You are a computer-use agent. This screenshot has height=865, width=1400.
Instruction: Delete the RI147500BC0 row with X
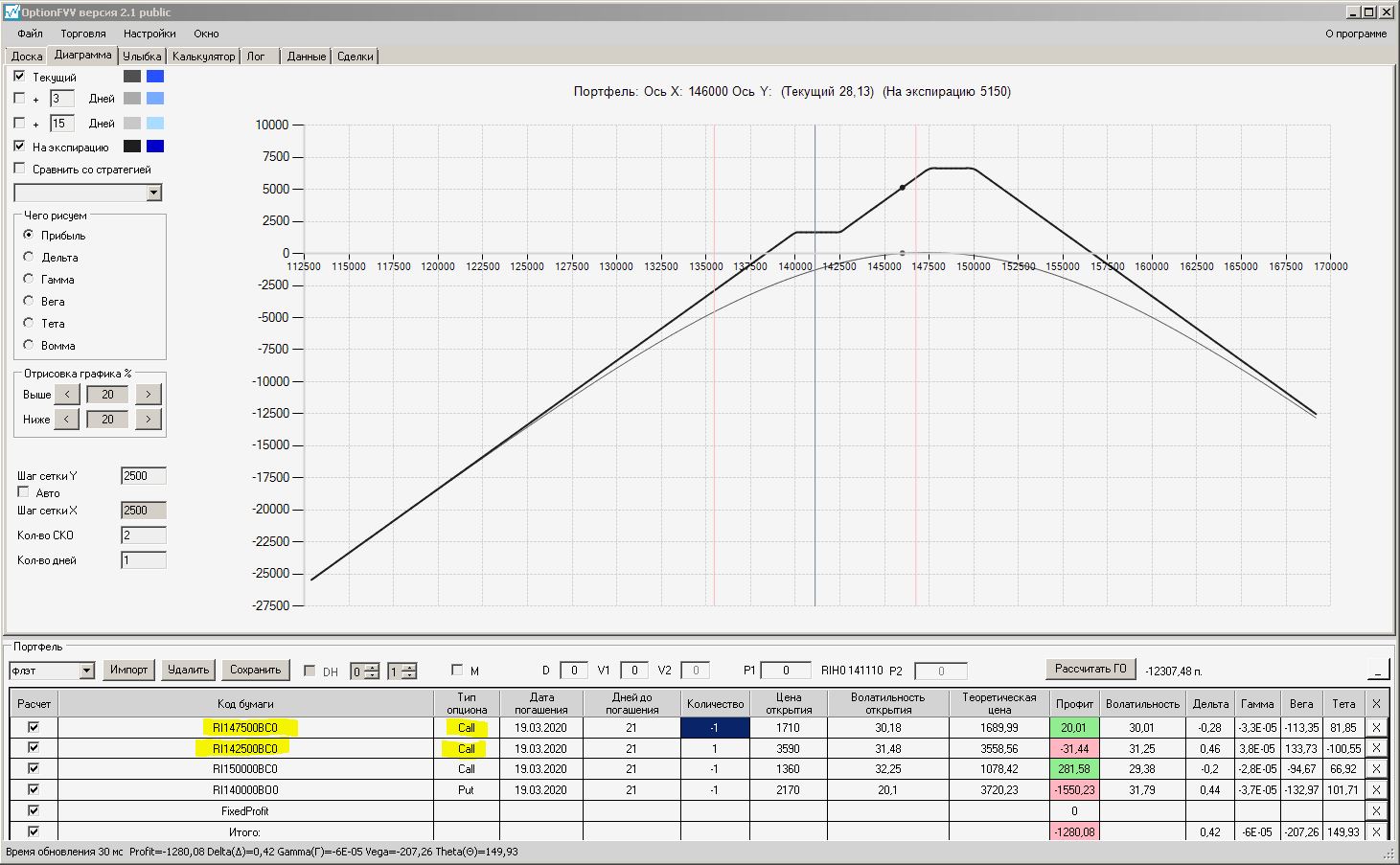[1376, 728]
